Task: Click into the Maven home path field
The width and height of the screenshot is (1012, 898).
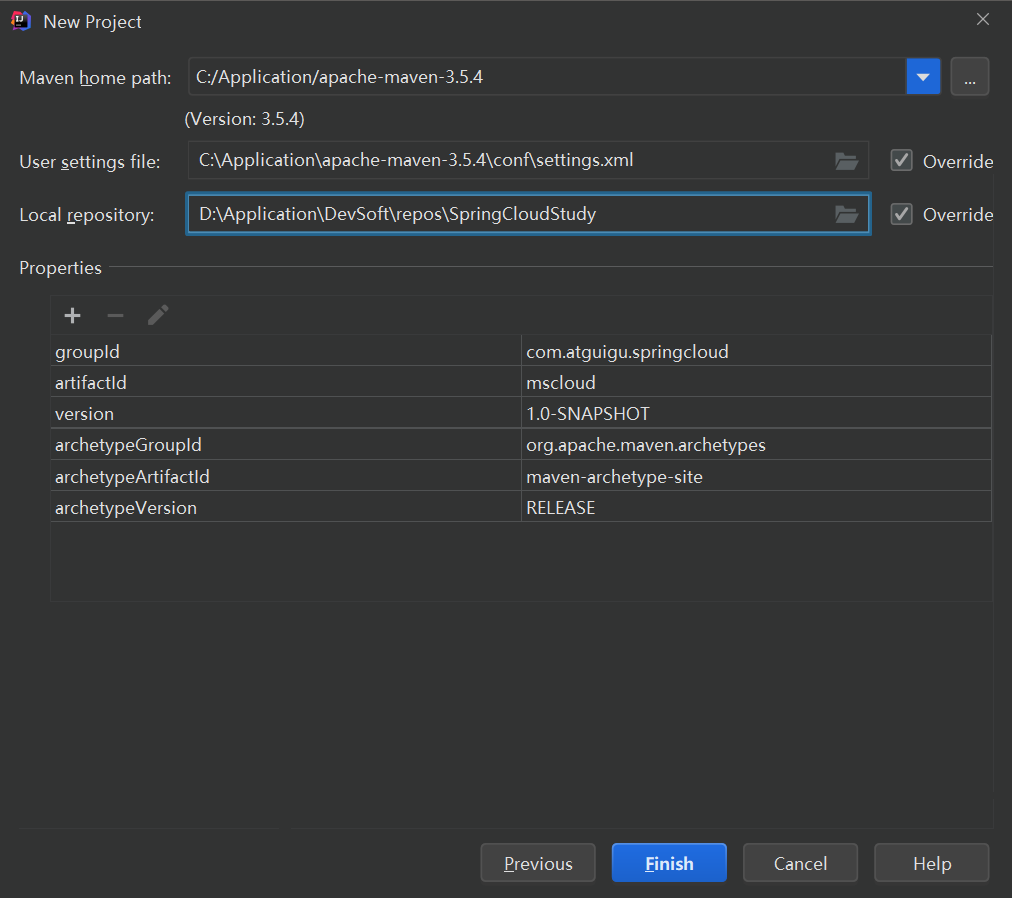Action: point(547,77)
